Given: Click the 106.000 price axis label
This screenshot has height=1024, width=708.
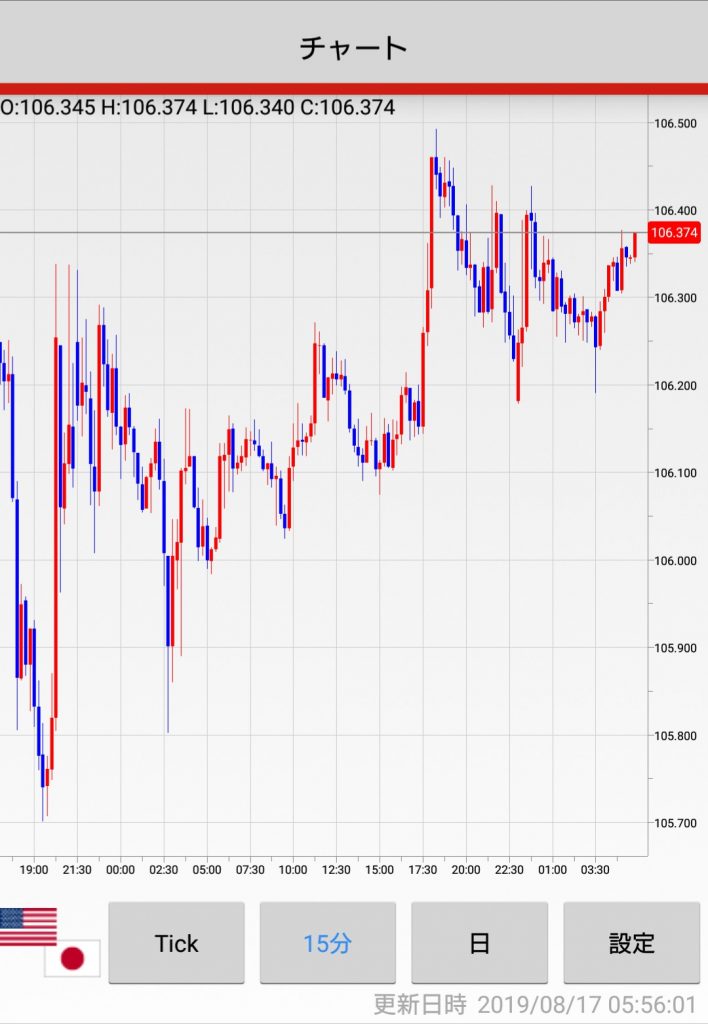Looking at the screenshot, I should click(675, 561).
